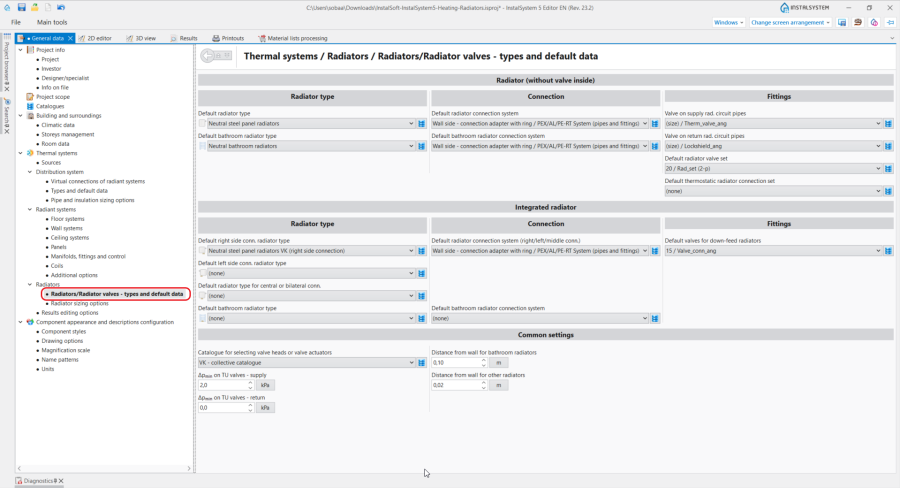This screenshot has height=488, width=900.
Task: Click the InstalSystem logo icon at far left
Action: click(7, 7)
